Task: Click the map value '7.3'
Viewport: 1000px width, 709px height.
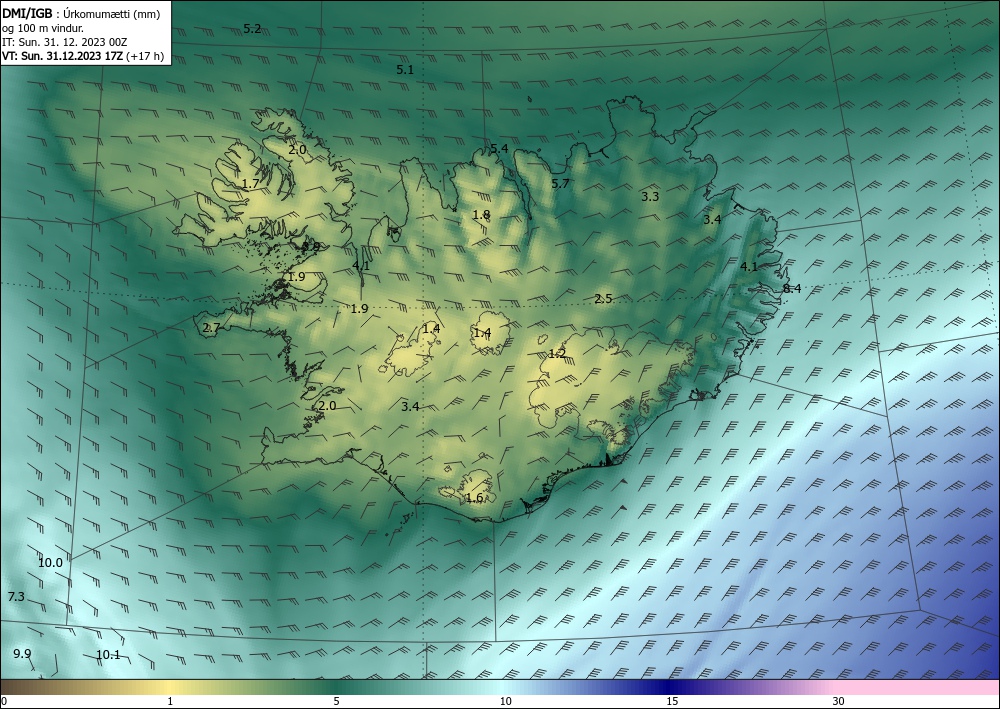Action: [16, 597]
